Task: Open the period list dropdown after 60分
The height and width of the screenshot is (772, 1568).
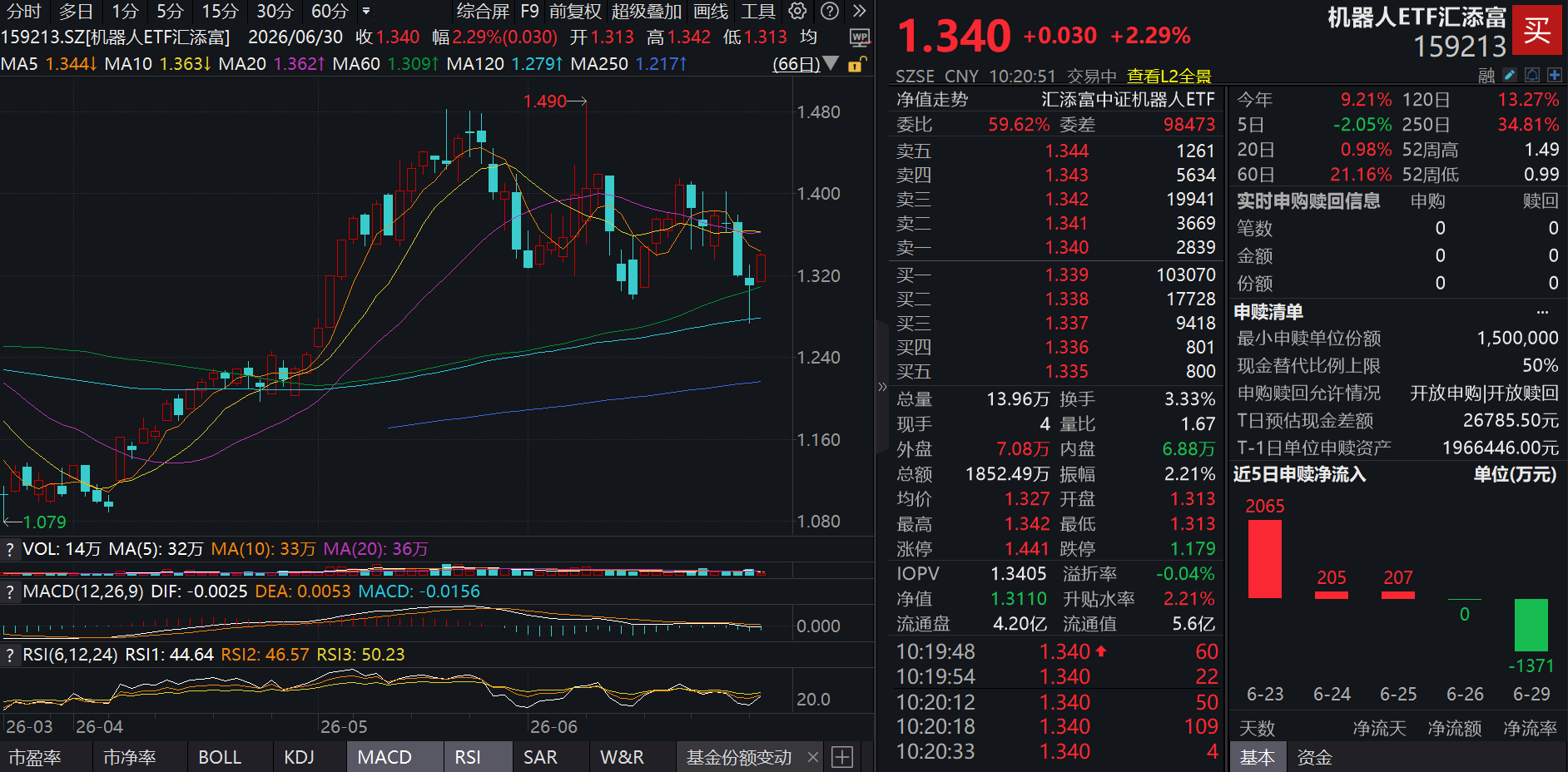Action: pyautogui.click(x=366, y=11)
